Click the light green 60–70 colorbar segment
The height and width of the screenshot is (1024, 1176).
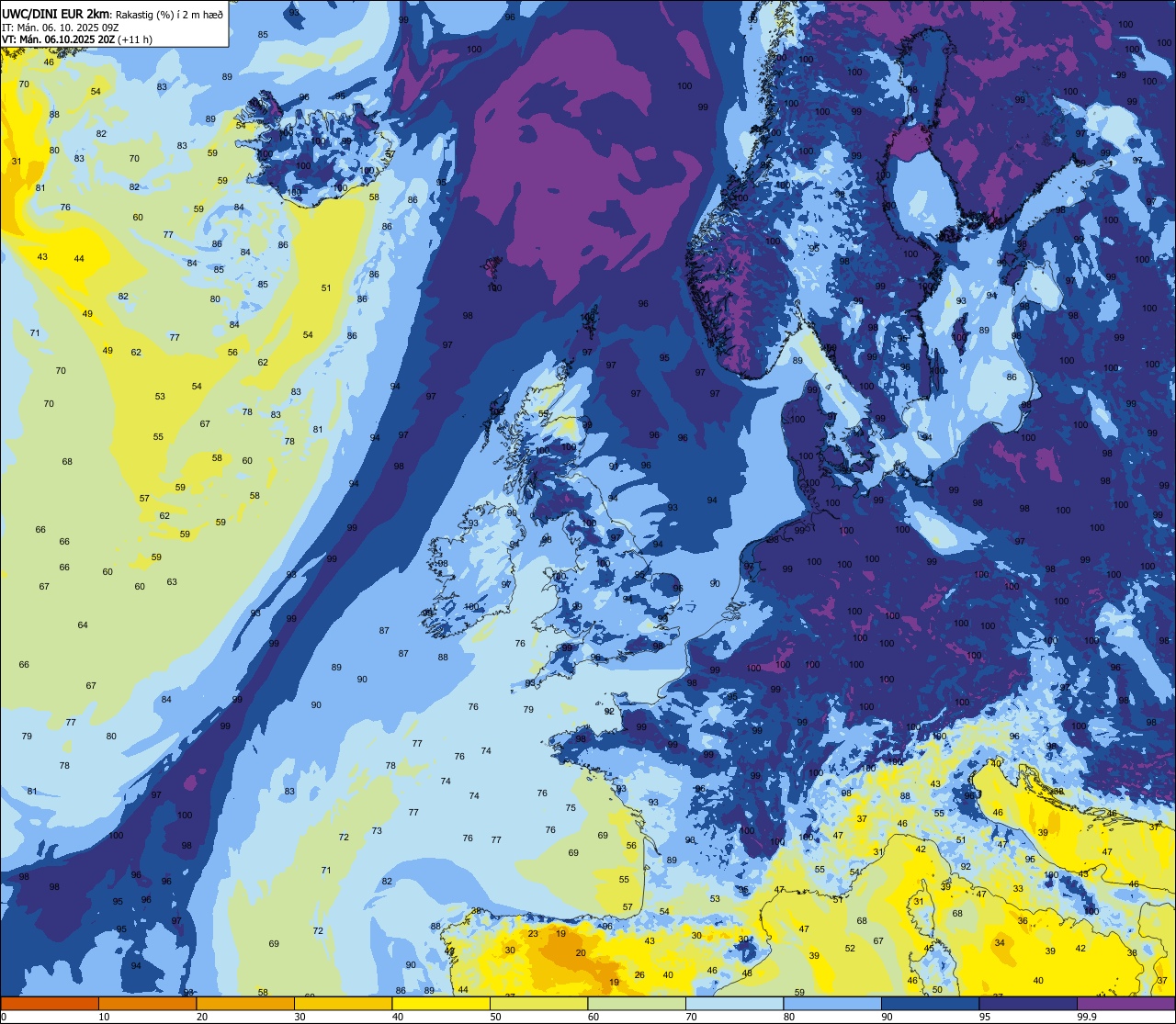[x=637, y=1003]
